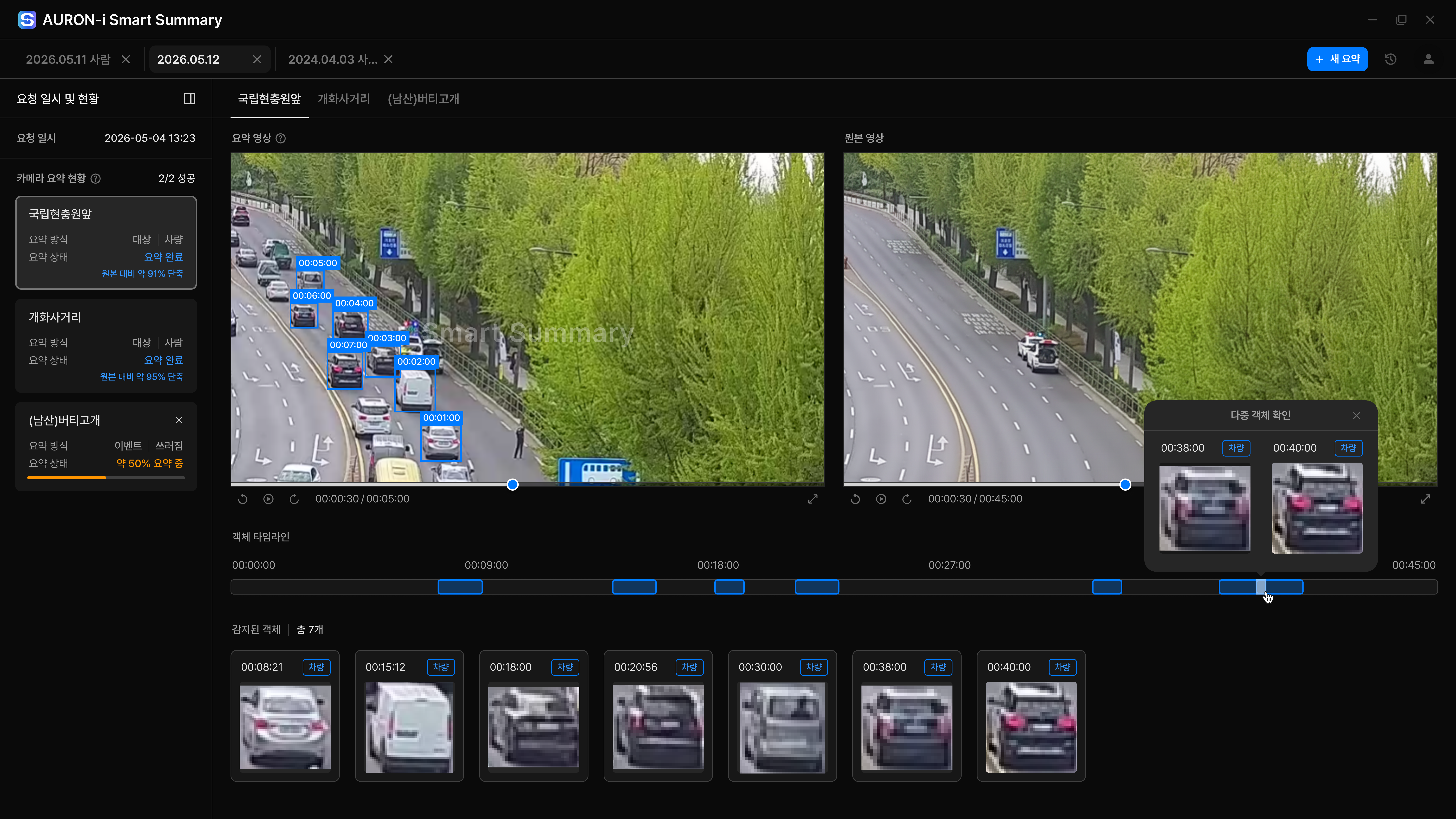
Task: Switch to the 개화사거리 camera tab
Action: (344, 99)
